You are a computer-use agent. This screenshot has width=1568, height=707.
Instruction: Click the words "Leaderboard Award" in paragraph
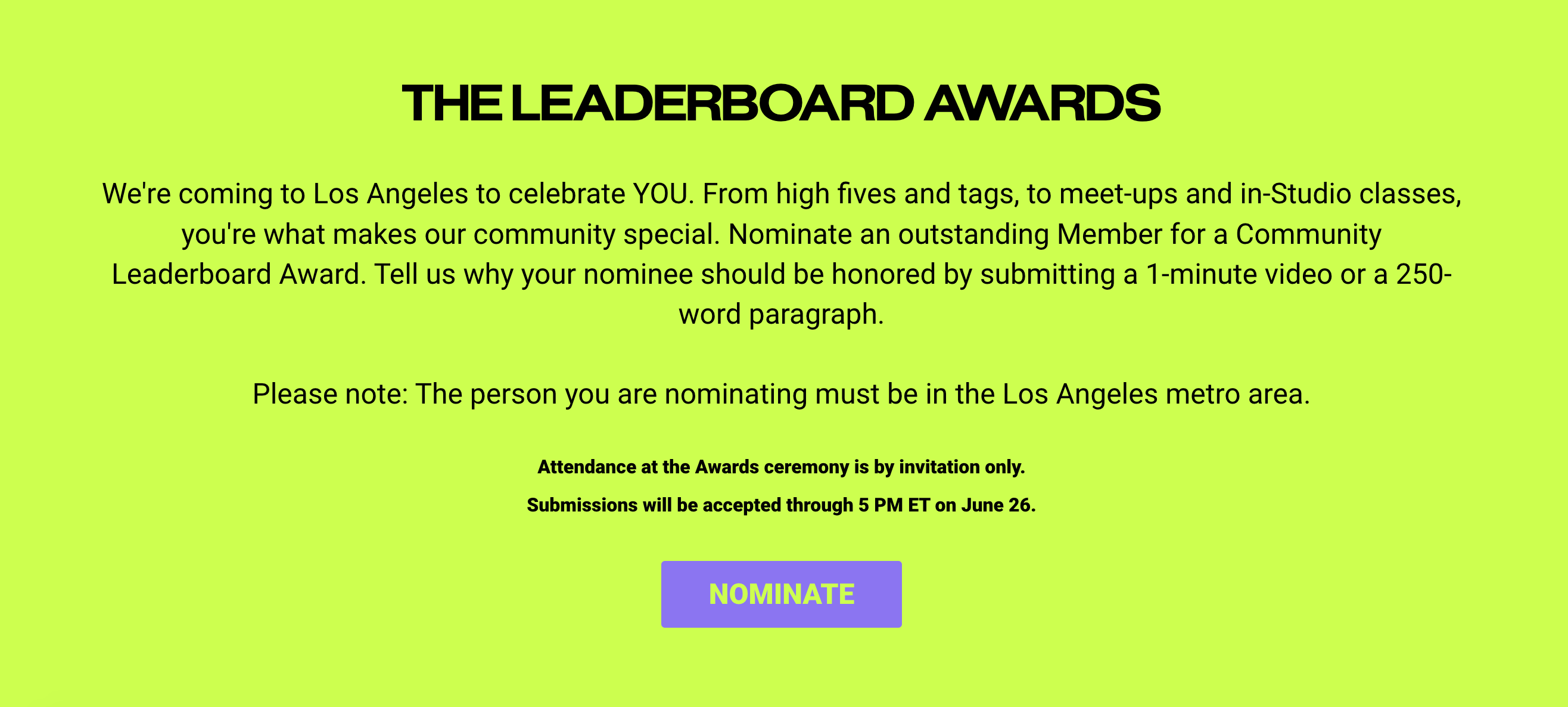[x=239, y=274]
